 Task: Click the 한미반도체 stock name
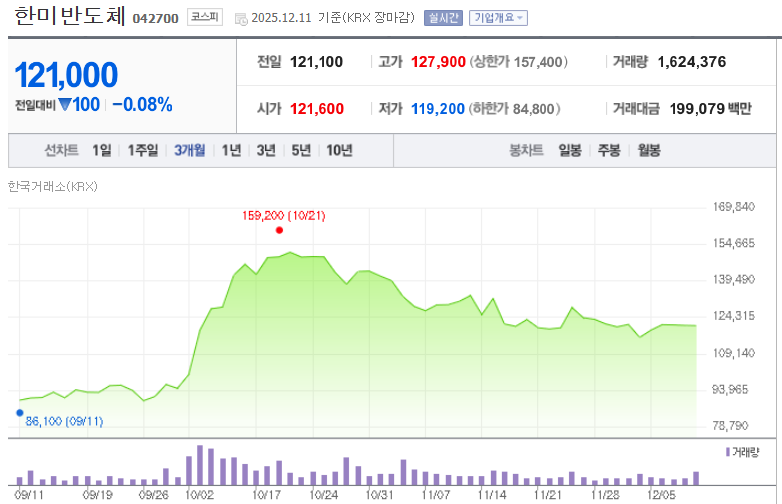tap(70, 15)
